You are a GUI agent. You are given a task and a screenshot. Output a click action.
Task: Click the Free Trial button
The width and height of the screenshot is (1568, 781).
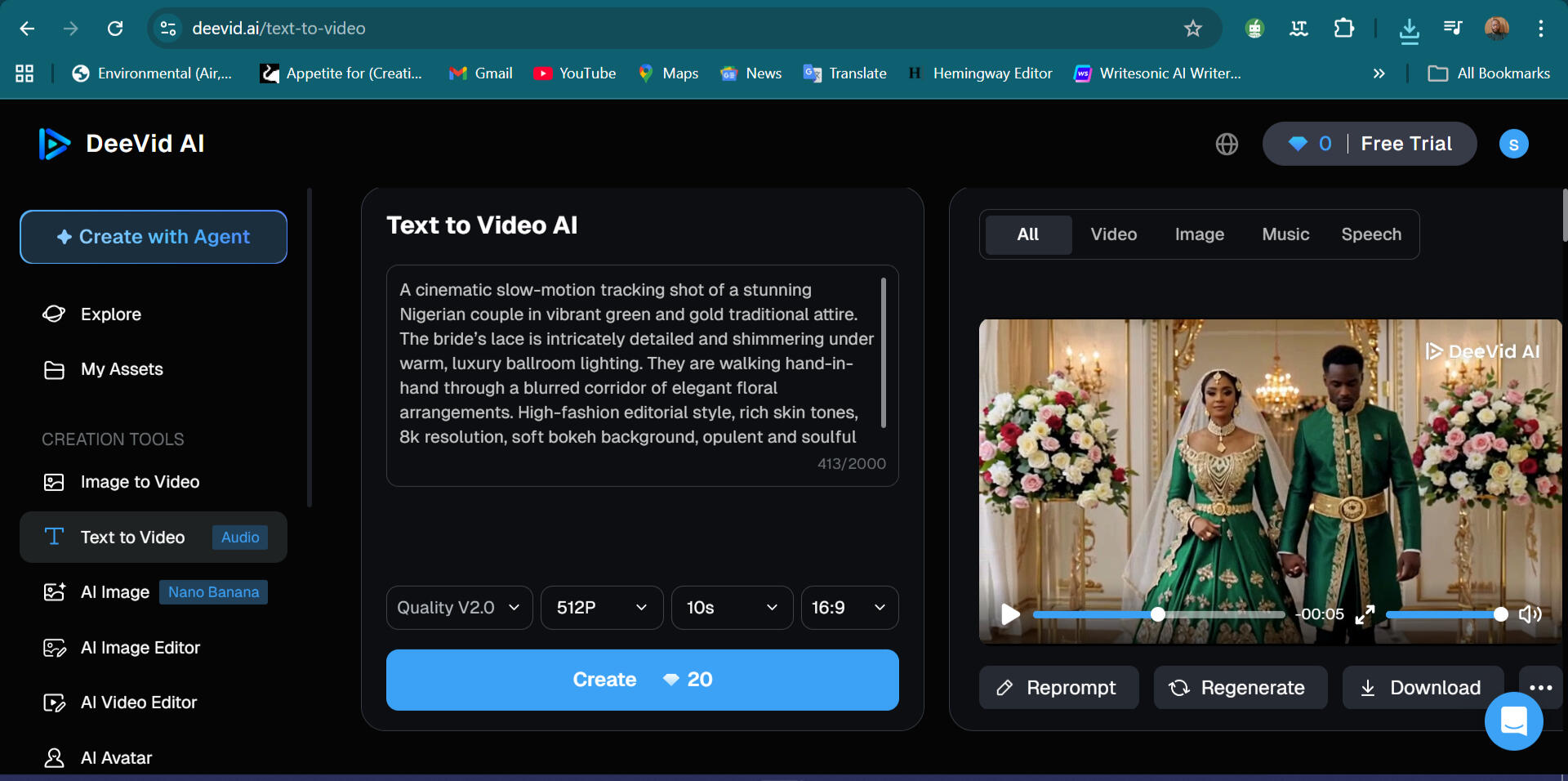(x=1407, y=144)
